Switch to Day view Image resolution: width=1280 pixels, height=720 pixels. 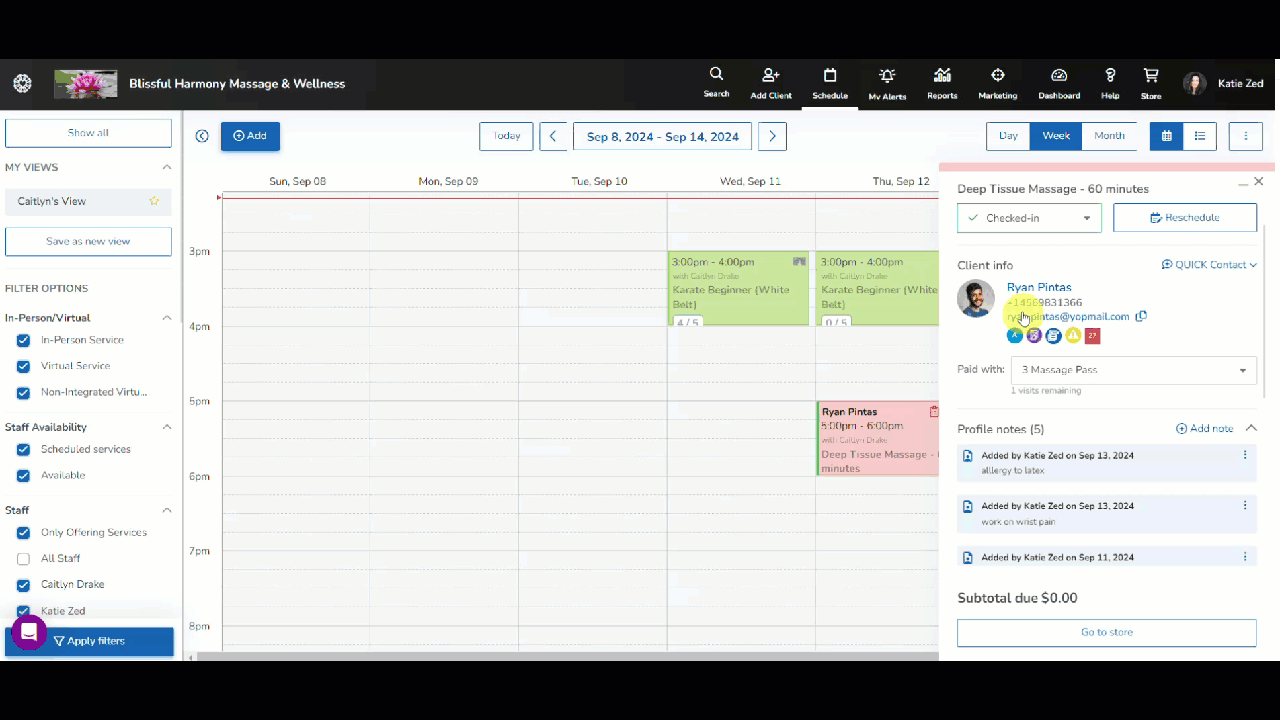pyautogui.click(x=1008, y=136)
